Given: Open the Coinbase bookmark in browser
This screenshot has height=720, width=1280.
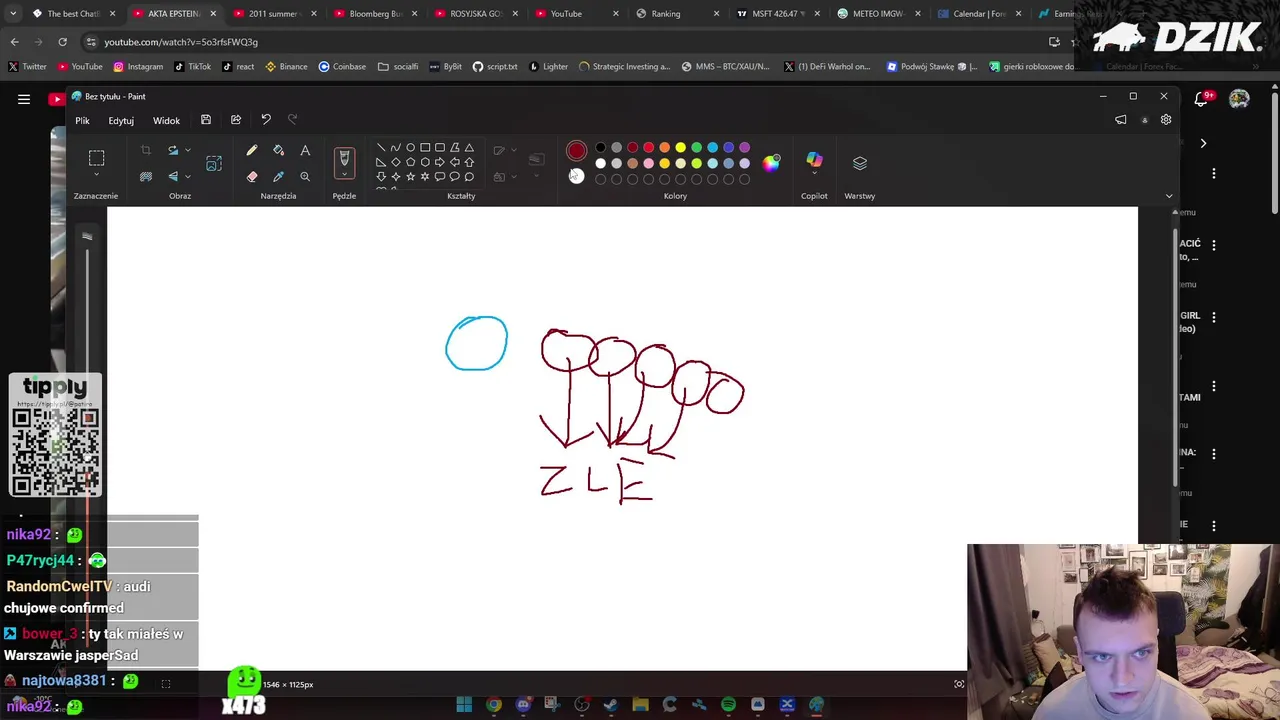Looking at the screenshot, I should tap(342, 66).
